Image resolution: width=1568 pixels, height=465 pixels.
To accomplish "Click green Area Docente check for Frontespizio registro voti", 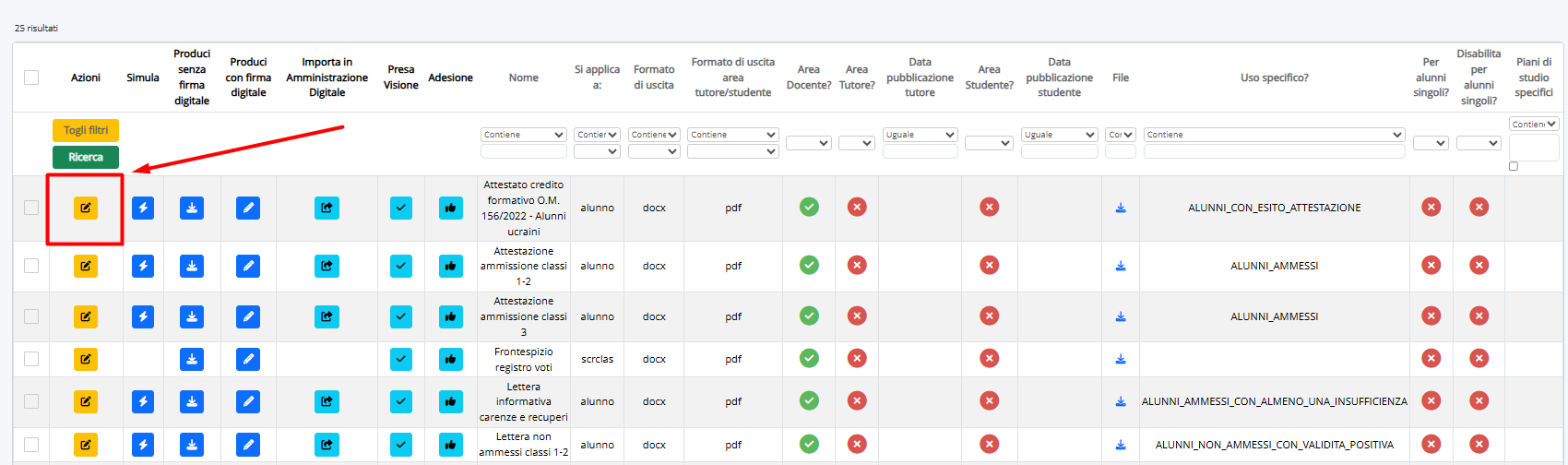I will tap(809, 358).
